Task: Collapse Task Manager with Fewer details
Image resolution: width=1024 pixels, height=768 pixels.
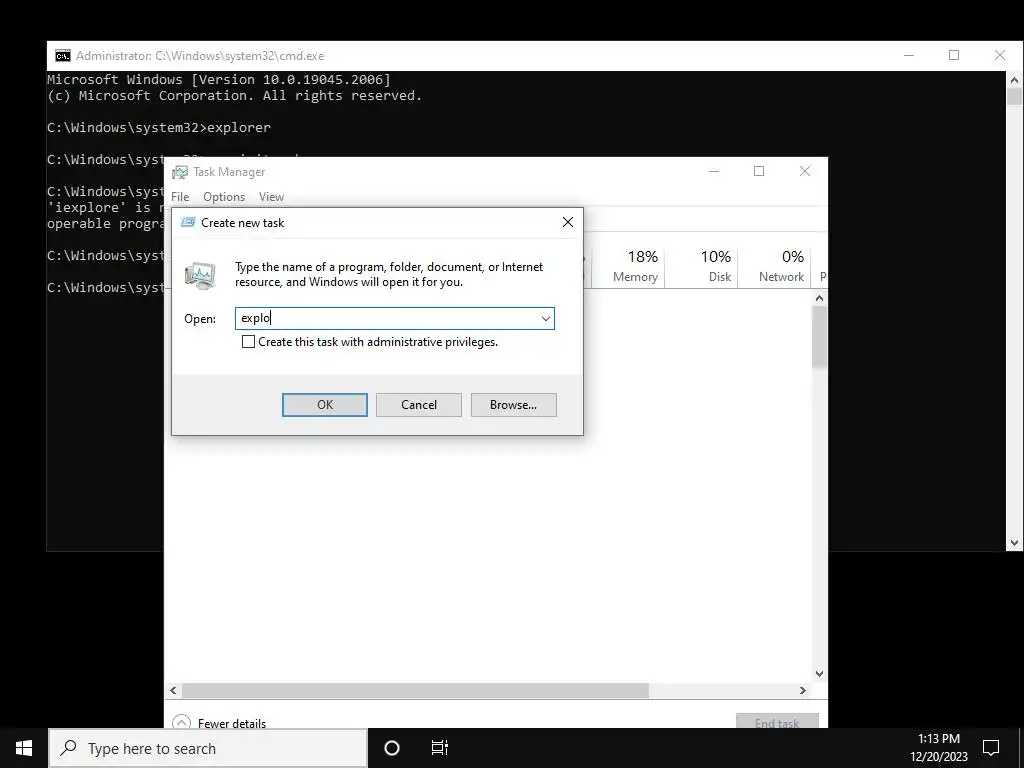Action: pyautogui.click(x=219, y=723)
